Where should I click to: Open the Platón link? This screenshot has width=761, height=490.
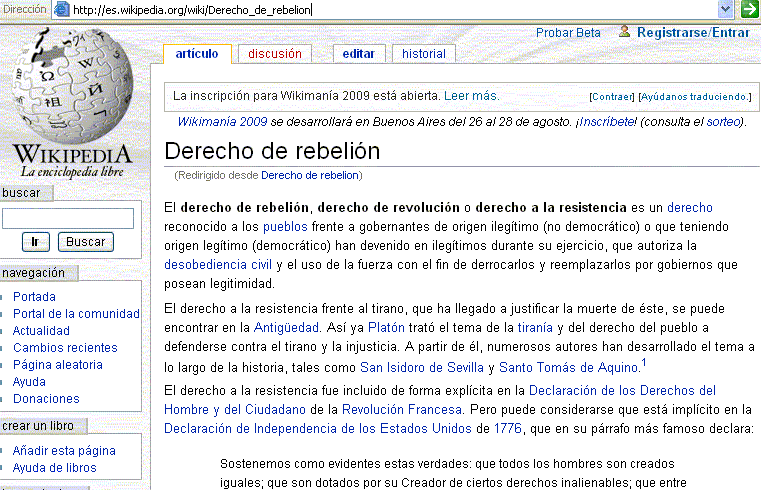point(386,327)
